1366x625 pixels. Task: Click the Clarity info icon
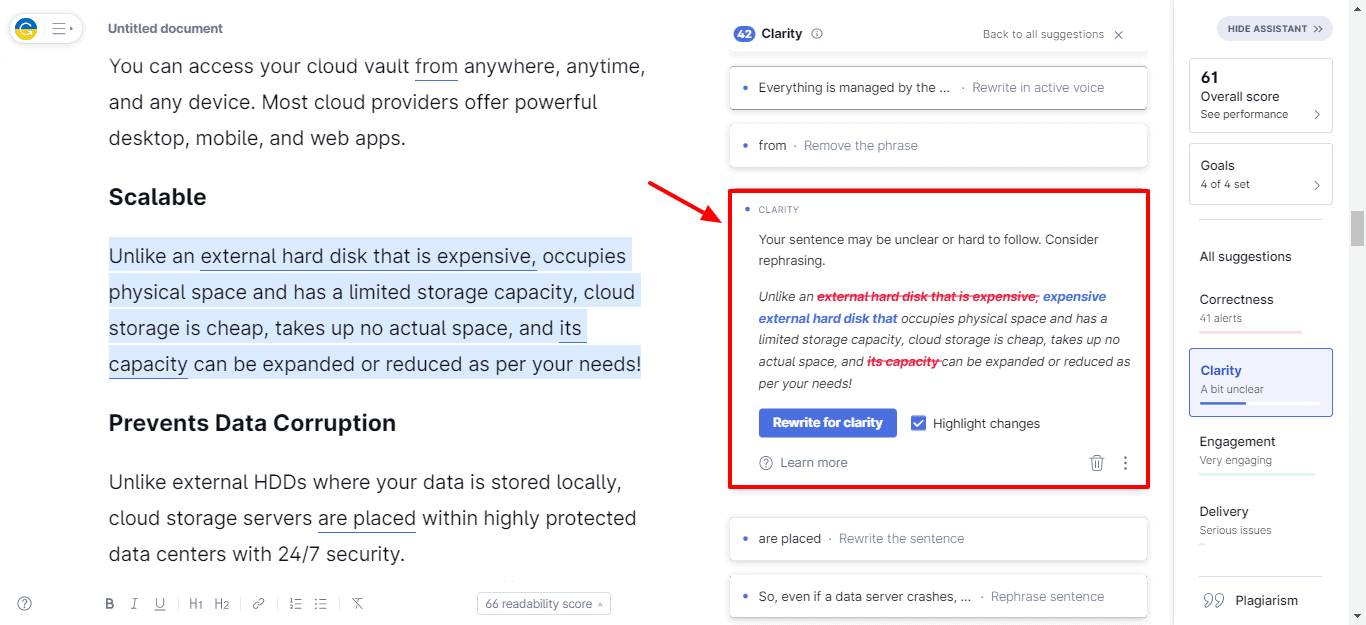(817, 34)
